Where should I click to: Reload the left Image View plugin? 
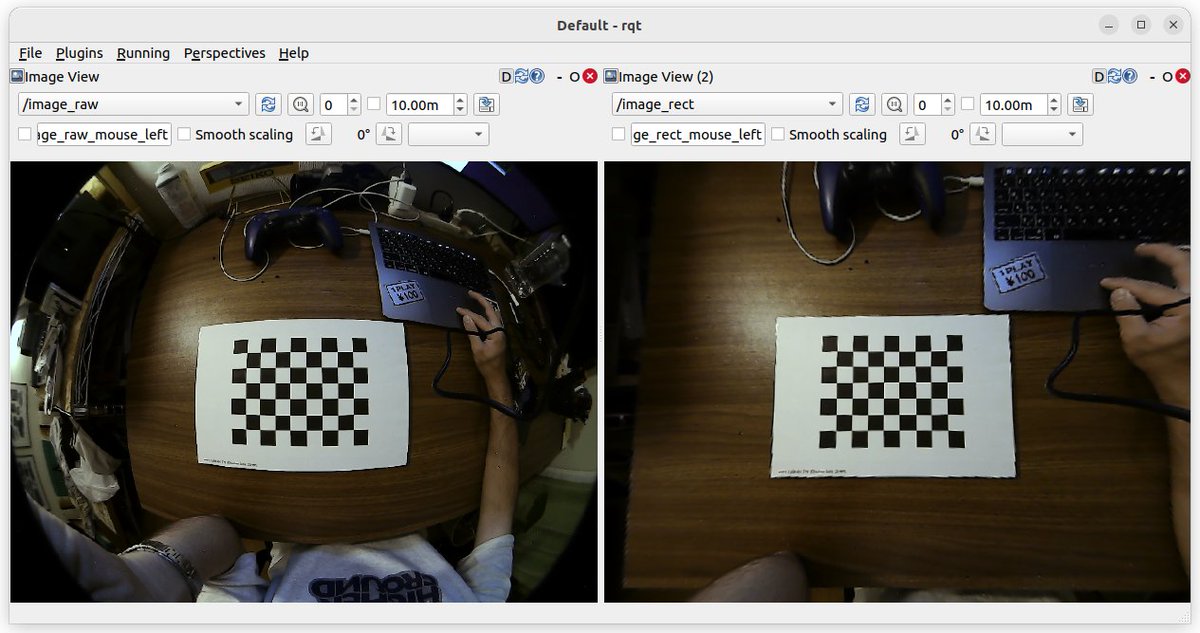tap(521, 76)
